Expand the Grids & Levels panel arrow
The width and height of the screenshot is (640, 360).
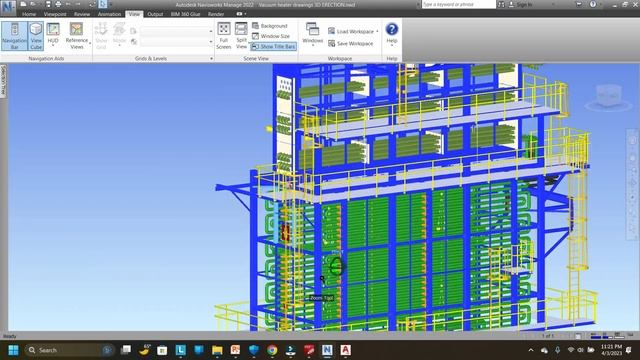coord(211,59)
